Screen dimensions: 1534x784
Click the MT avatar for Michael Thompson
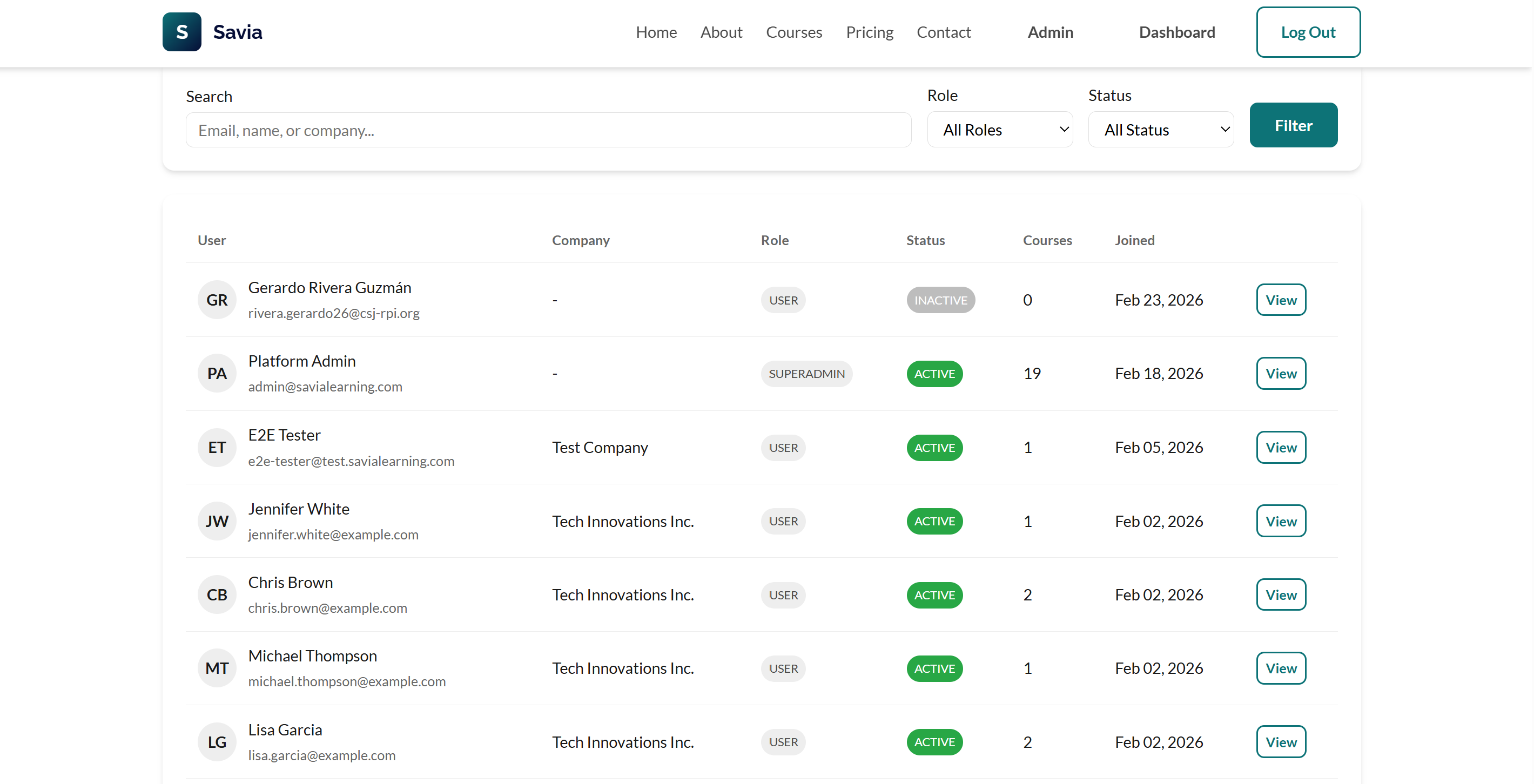click(217, 668)
